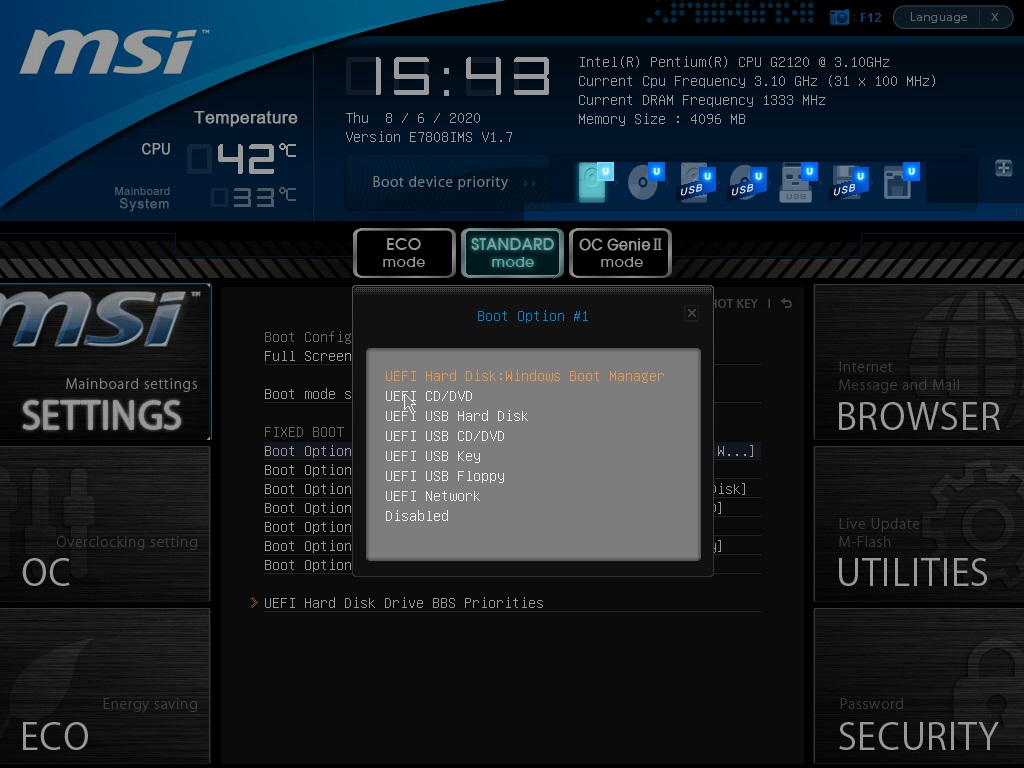Select UEFI hard disk boot priority icon
This screenshot has height=768, width=1024.
pyautogui.click(x=595, y=182)
